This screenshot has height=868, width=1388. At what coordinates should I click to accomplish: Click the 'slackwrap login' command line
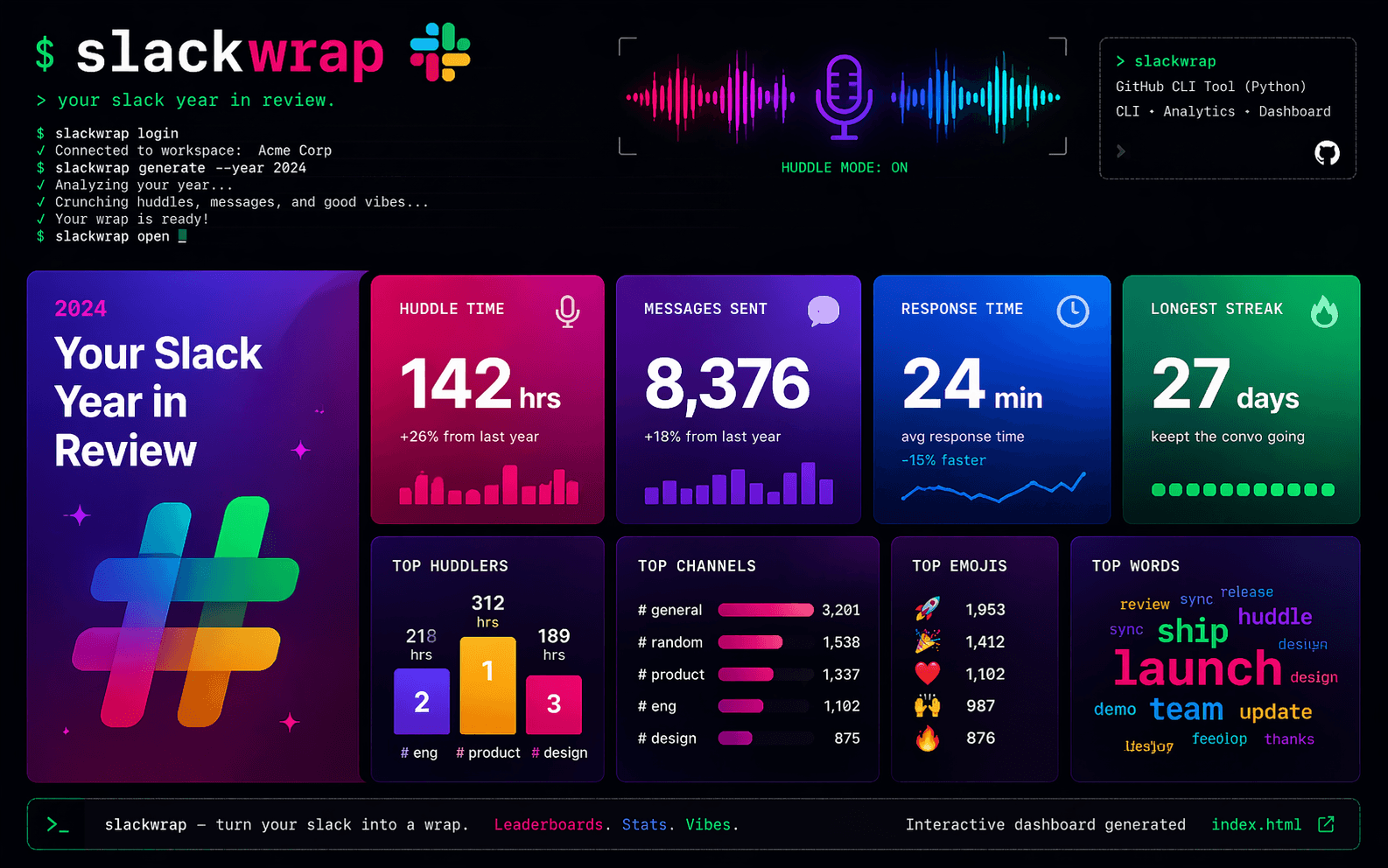(116, 133)
